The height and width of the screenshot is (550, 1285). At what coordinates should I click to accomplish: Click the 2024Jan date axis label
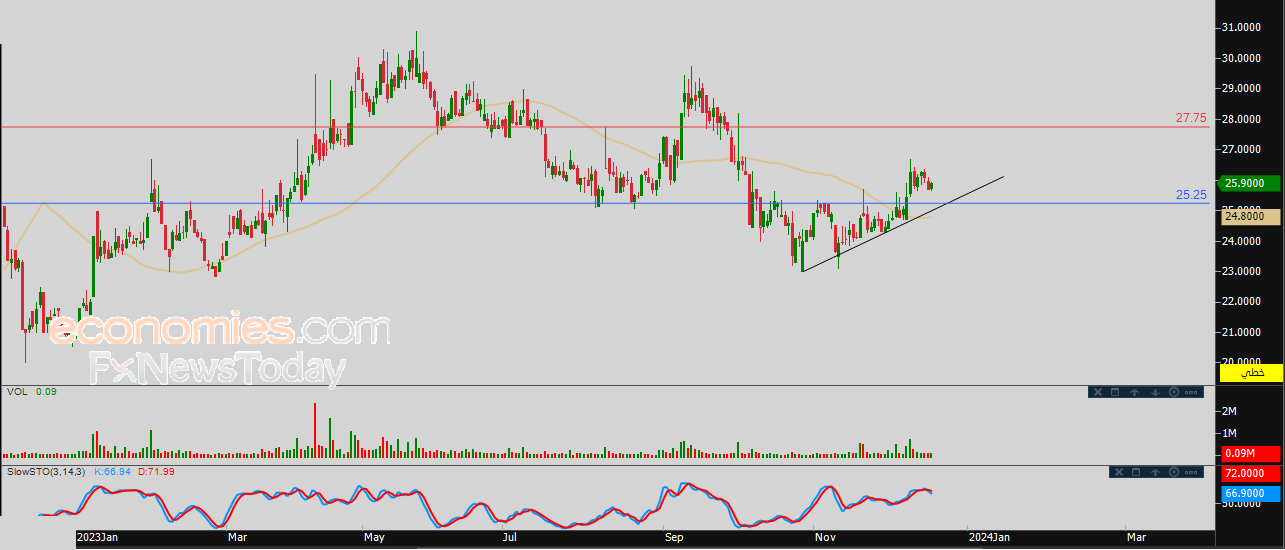tap(987, 538)
